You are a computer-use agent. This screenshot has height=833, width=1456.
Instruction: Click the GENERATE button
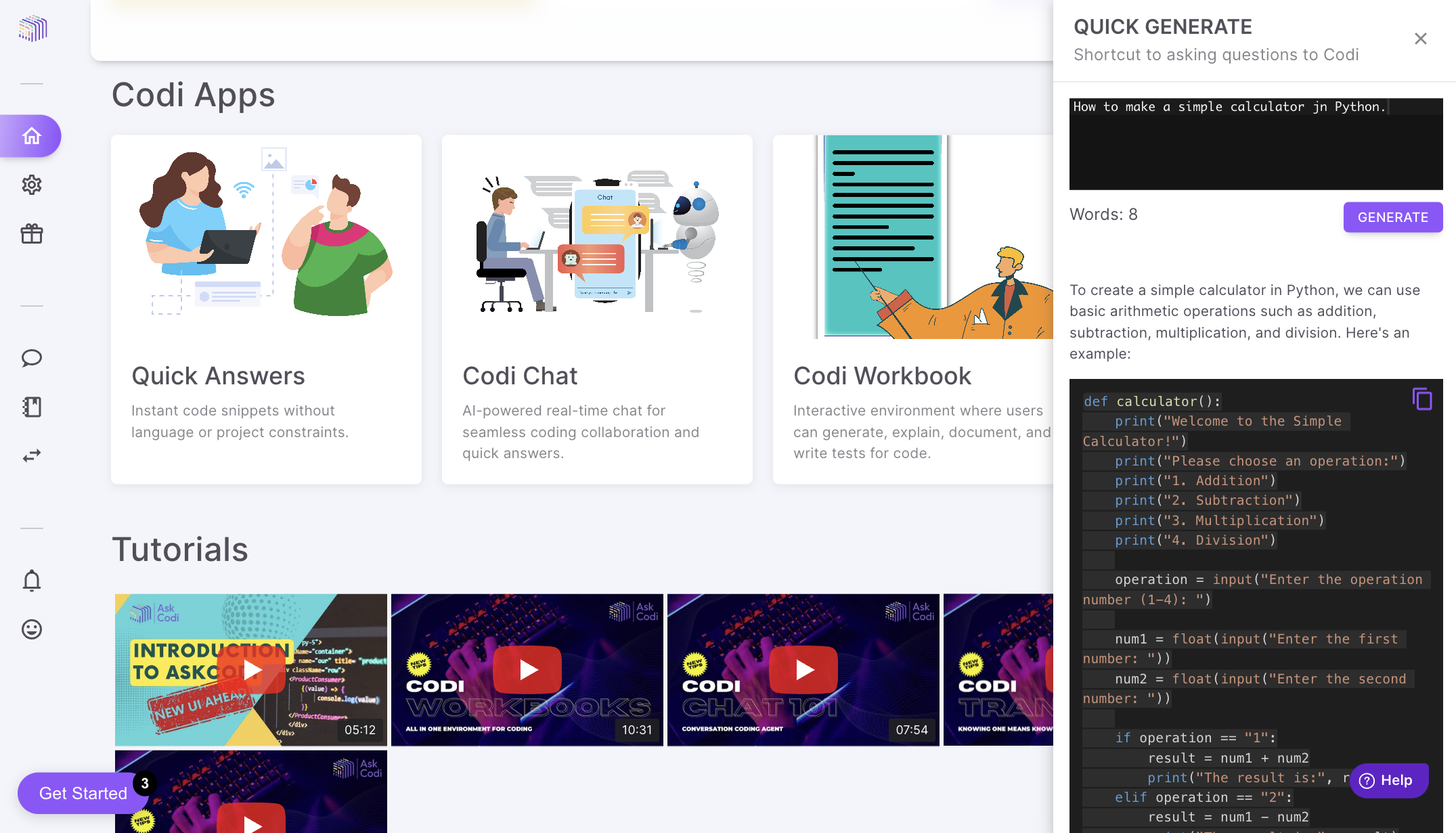1393,217
